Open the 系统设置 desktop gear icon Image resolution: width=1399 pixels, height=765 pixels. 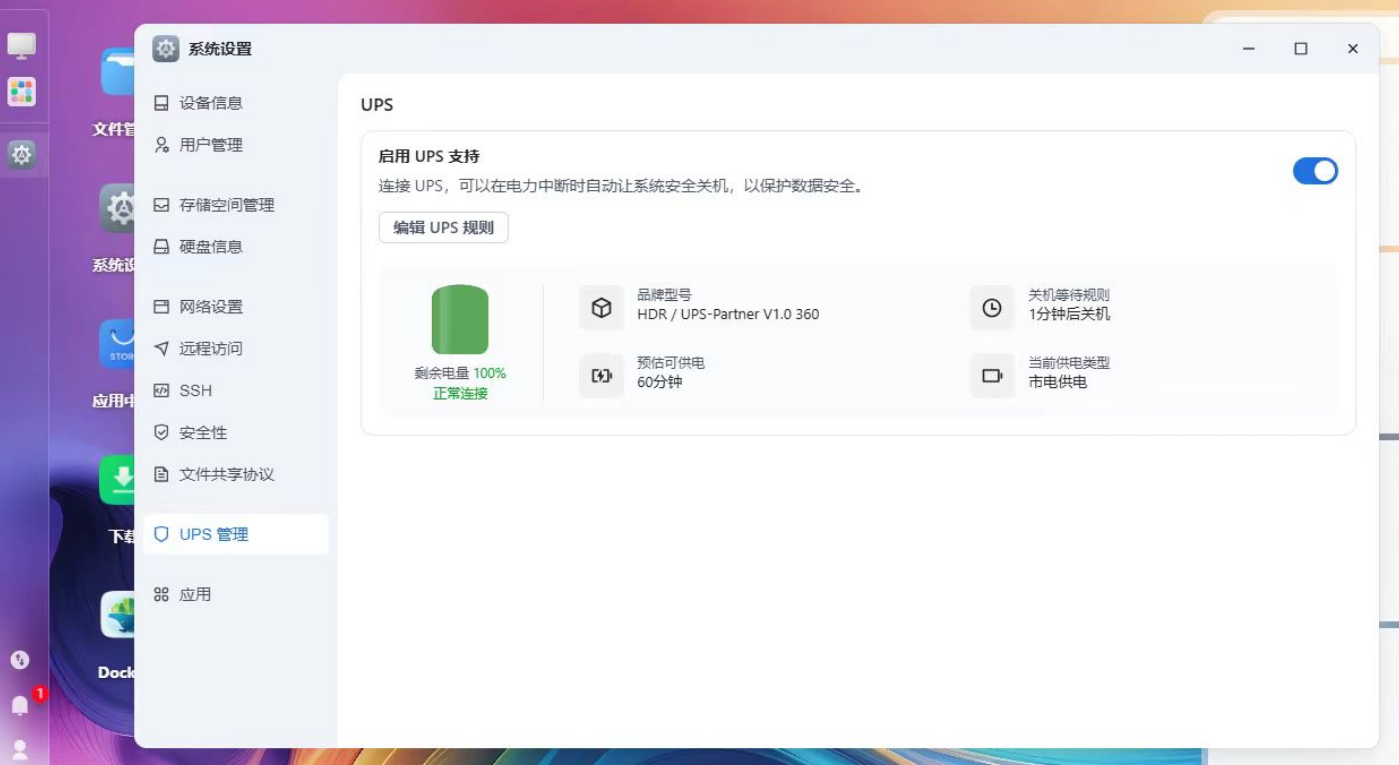pos(118,208)
